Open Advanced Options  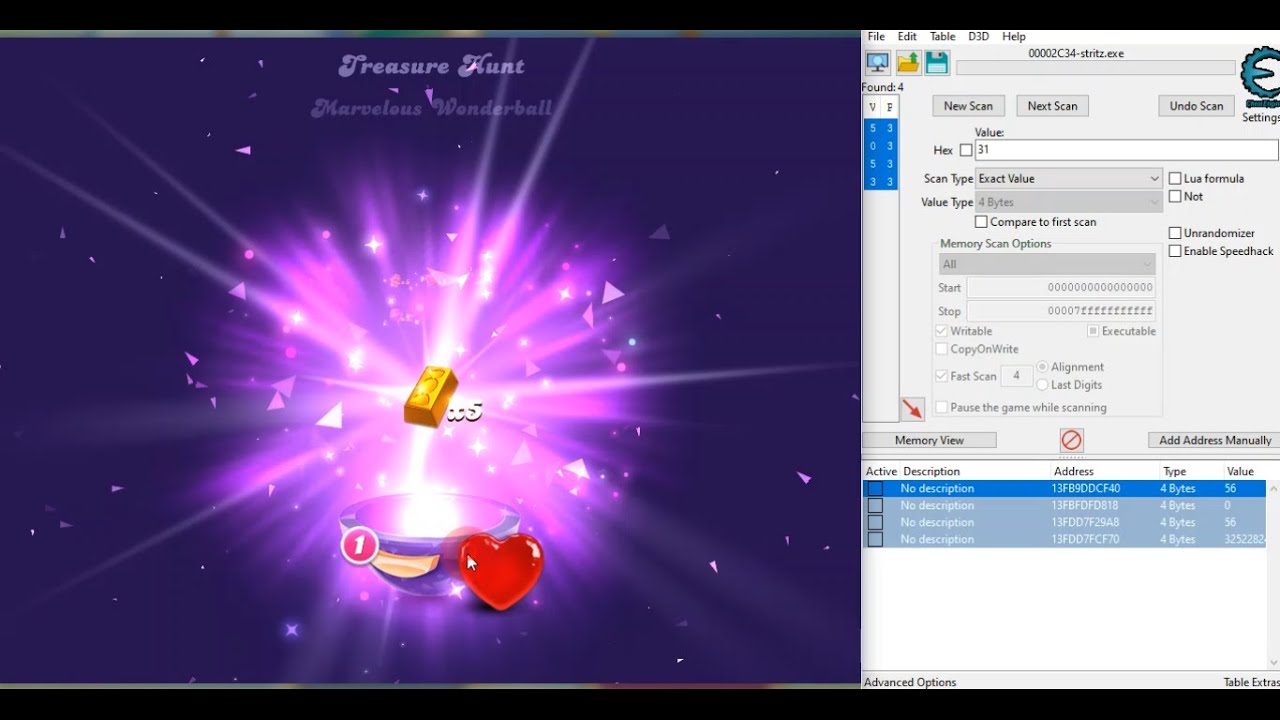[910, 682]
